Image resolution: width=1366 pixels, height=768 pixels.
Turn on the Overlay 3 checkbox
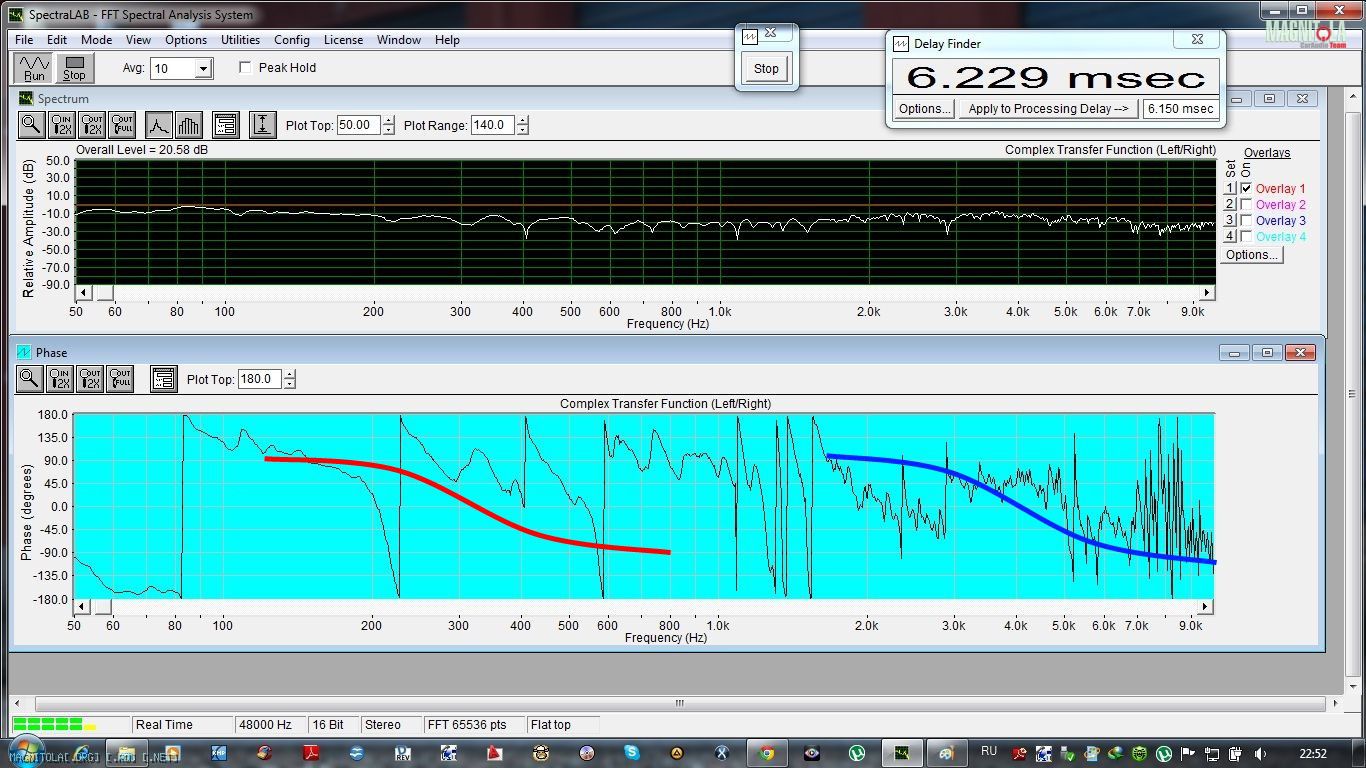pos(1246,221)
